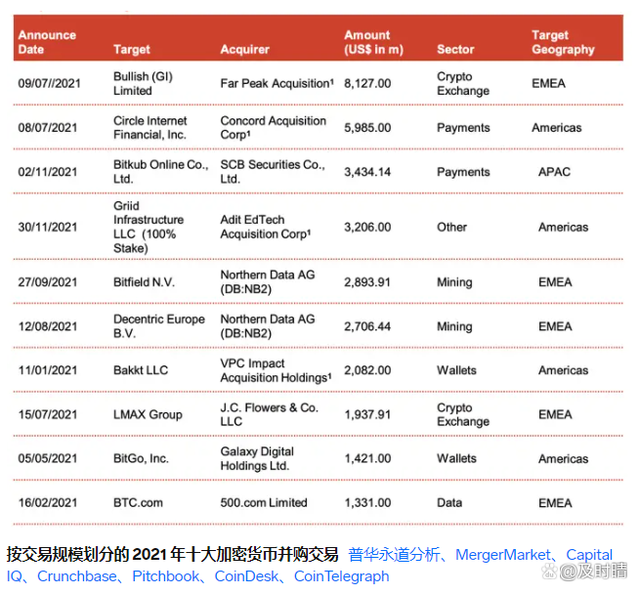Select date 12/08/2021
The image size is (640, 594).
47,326
